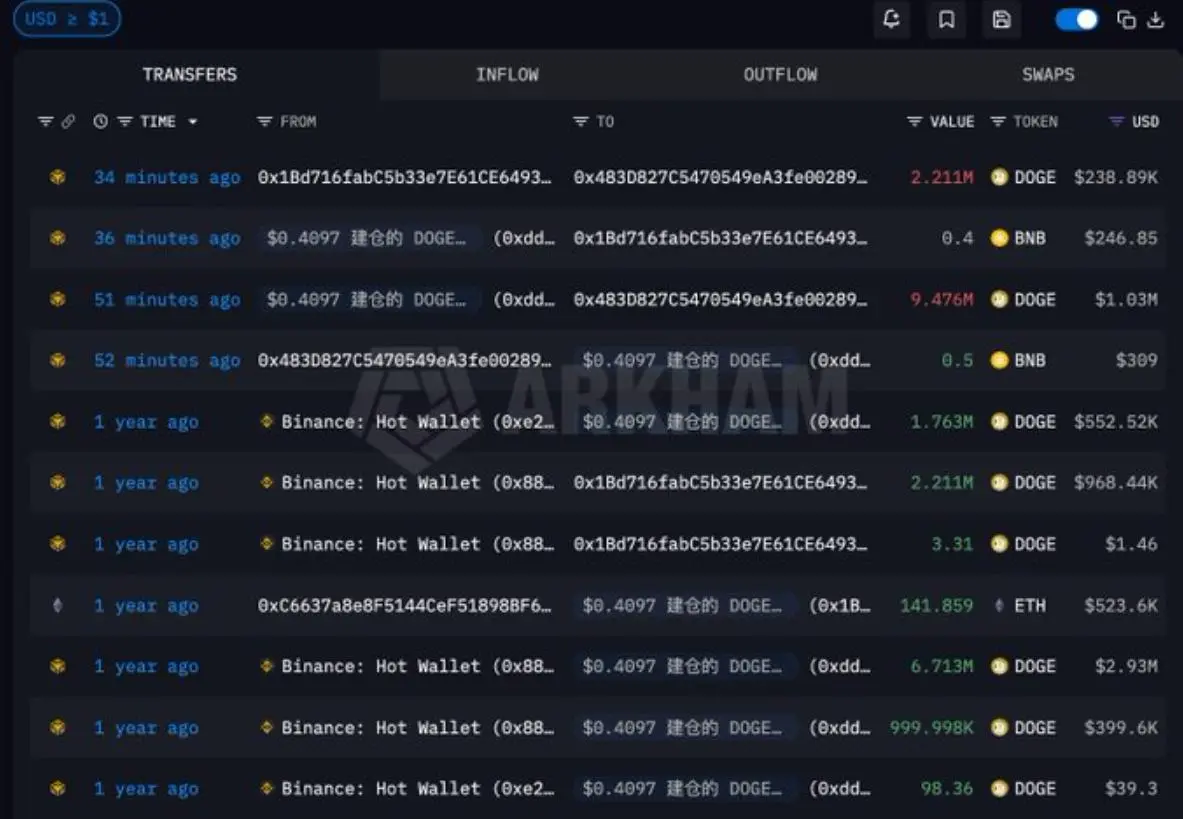Image resolution: width=1183 pixels, height=819 pixels.
Task: Click the clock icon beside TIME
Action: click(100, 121)
